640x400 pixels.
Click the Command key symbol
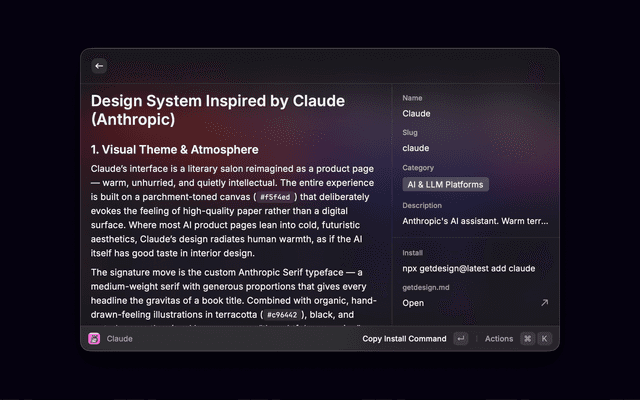tap(527, 338)
